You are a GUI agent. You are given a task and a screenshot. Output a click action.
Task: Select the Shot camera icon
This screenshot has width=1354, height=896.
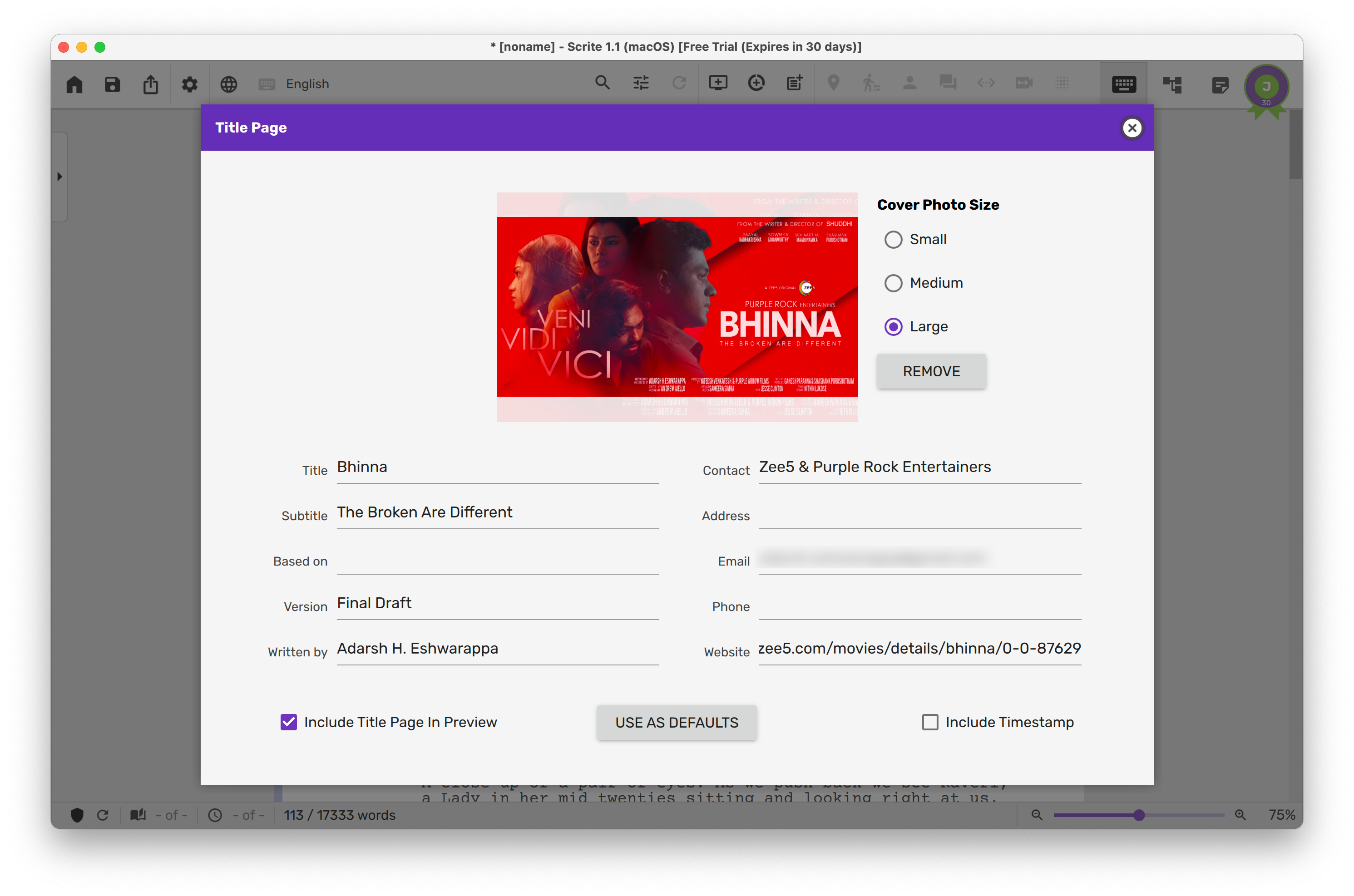tap(1024, 83)
